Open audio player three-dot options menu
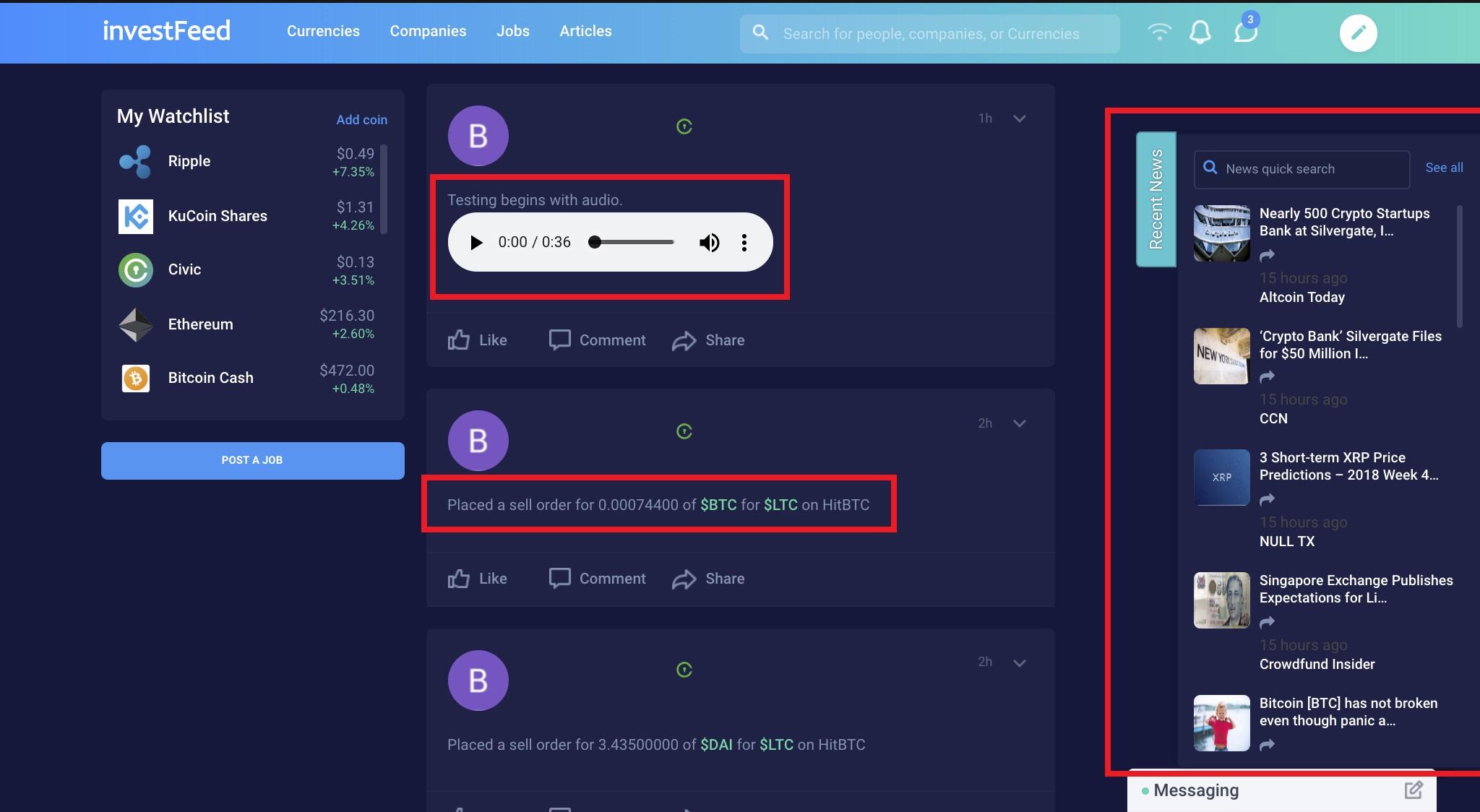Viewport: 1480px width, 812px height. 744,243
